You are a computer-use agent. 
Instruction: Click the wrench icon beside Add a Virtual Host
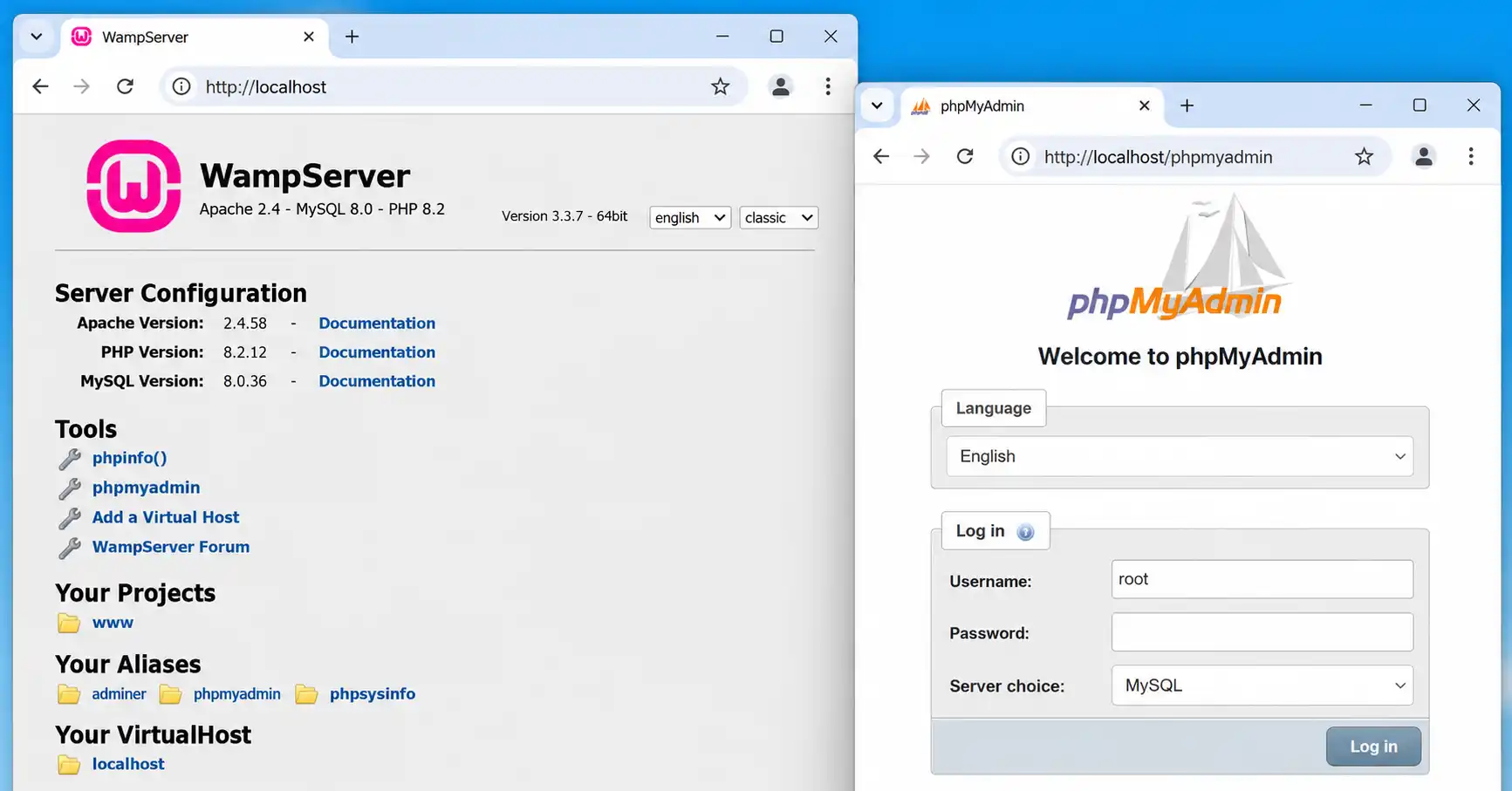coord(70,518)
